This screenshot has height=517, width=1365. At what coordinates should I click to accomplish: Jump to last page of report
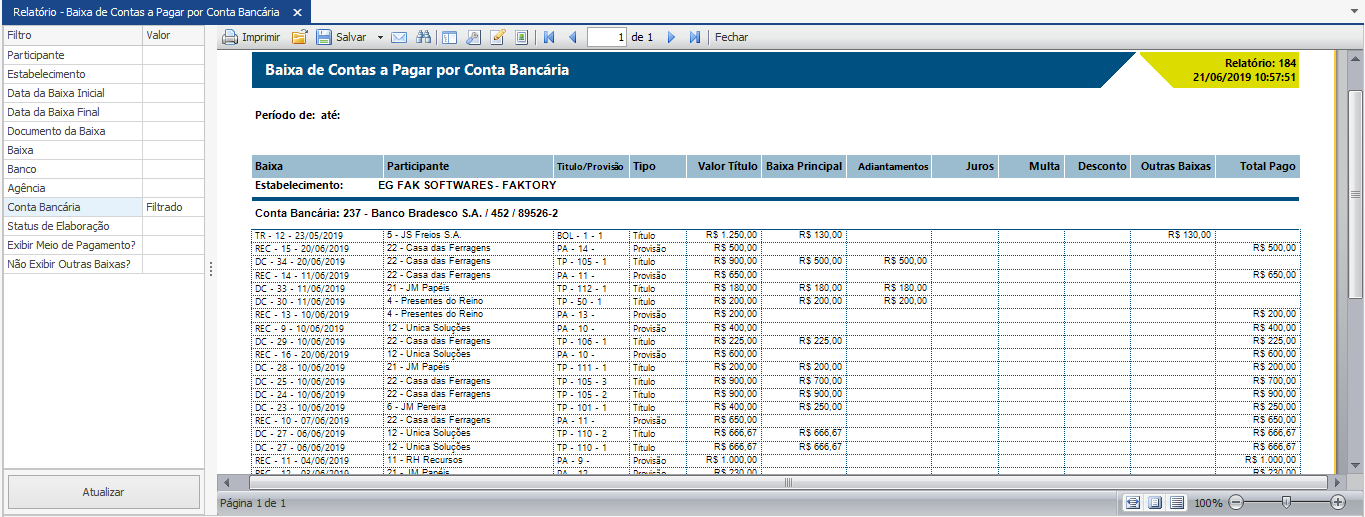tap(695, 37)
